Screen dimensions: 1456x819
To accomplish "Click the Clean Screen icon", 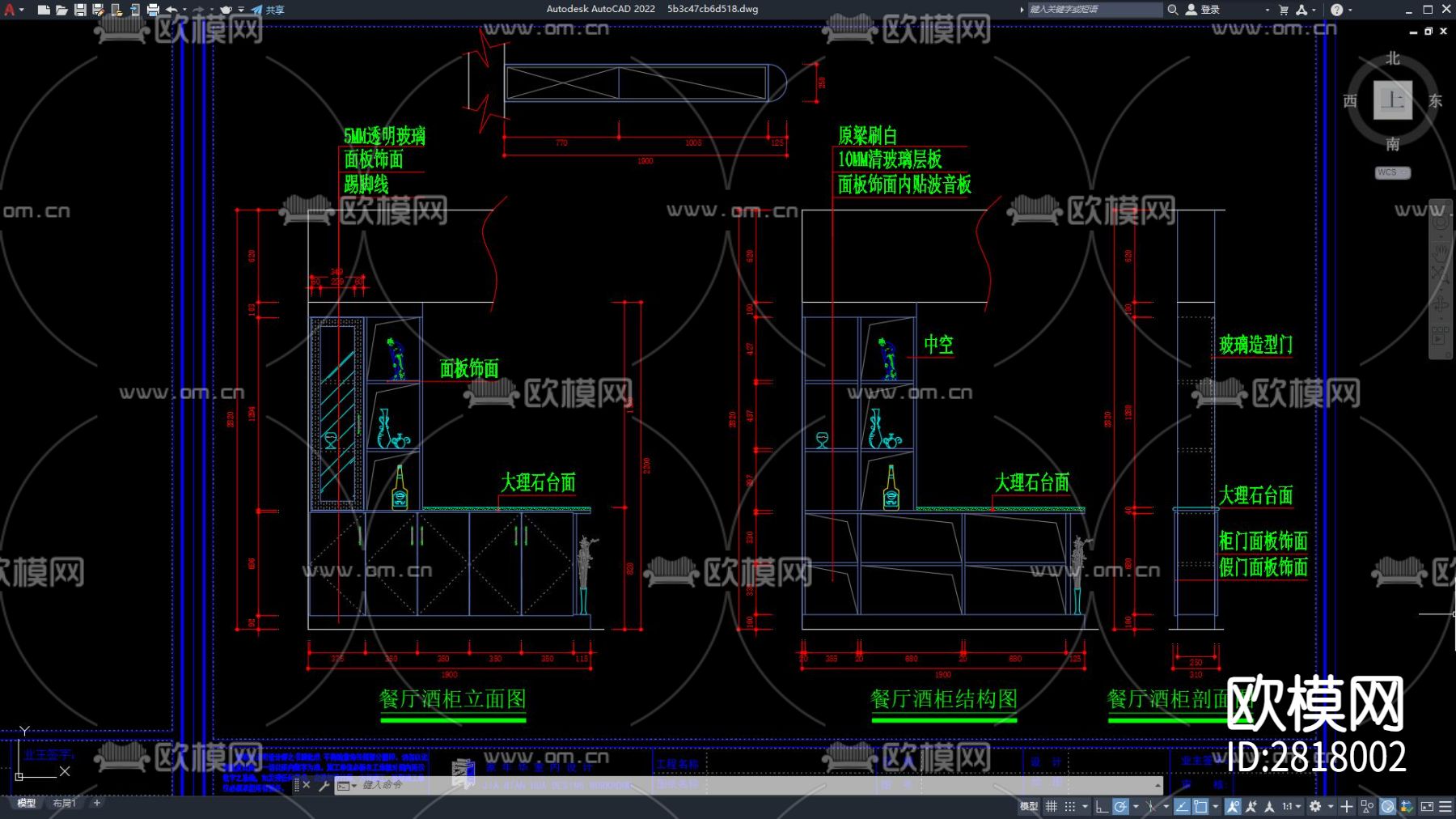I will 1427,806.
